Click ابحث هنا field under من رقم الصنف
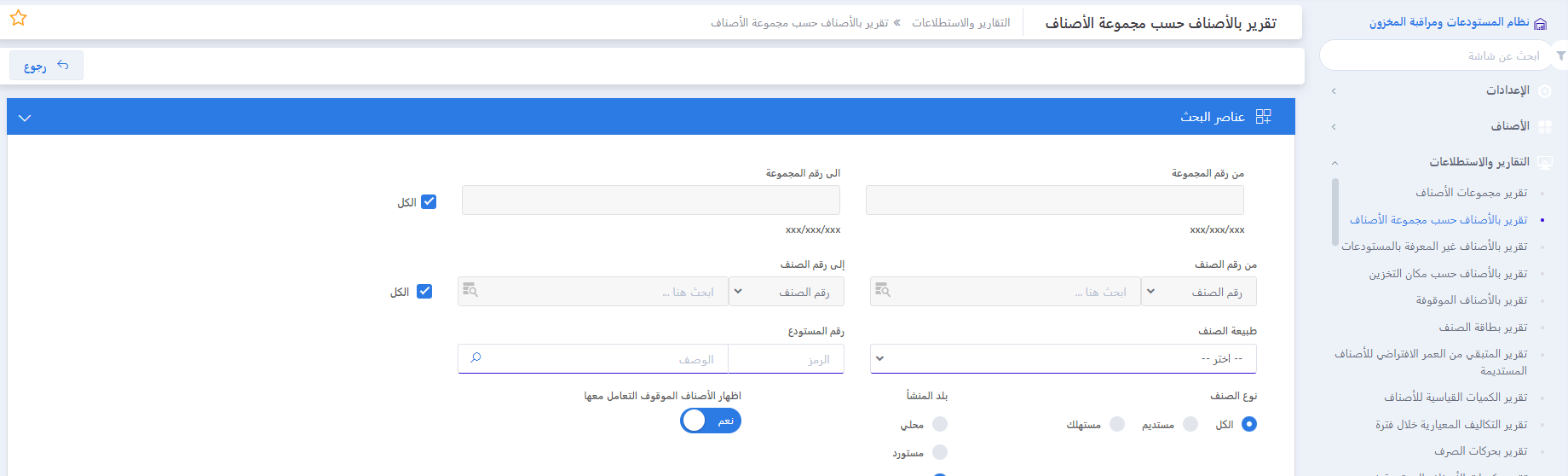The height and width of the screenshot is (476, 1568). (x=1006, y=292)
